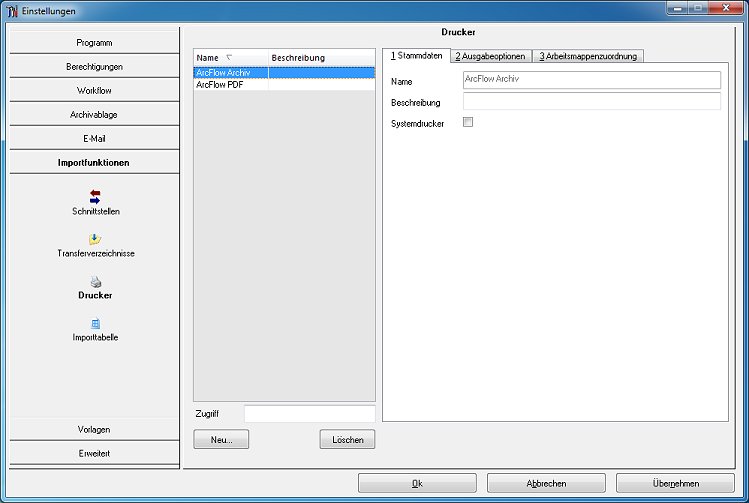Select the Drucker printer icon
Viewport: 749px width, 503px height.
click(x=96, y=281)
